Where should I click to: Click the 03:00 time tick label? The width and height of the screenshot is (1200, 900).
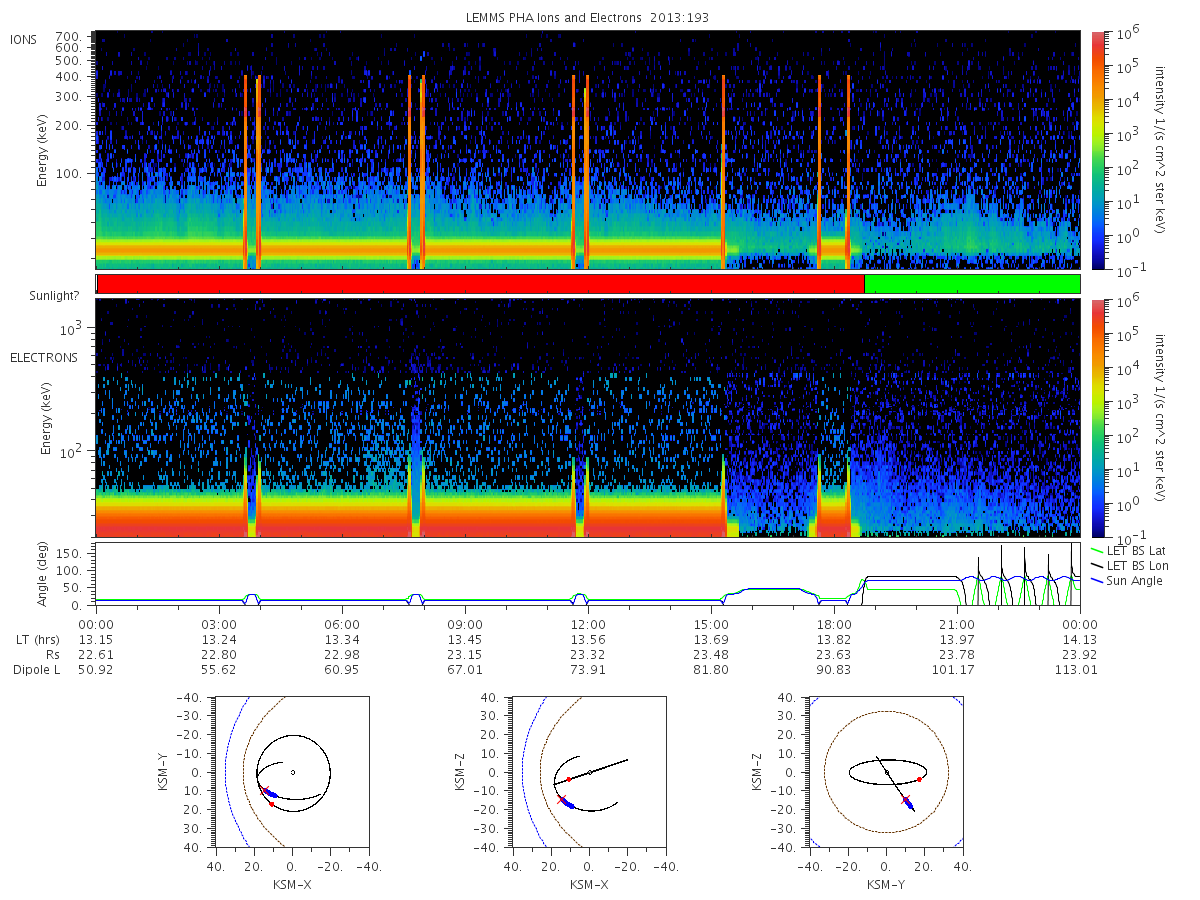click(x=219, y=623)
